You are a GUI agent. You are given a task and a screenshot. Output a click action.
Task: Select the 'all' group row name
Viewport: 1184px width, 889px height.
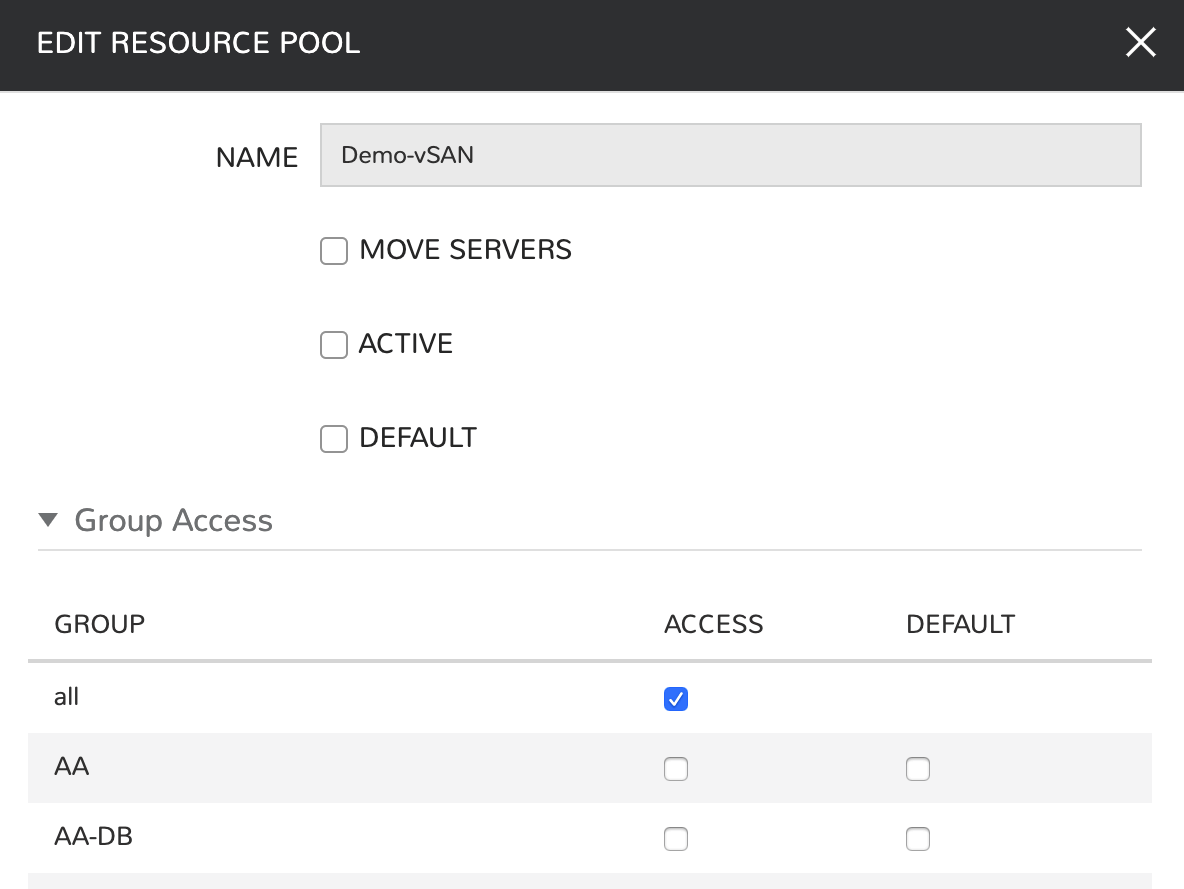(66, 697)
